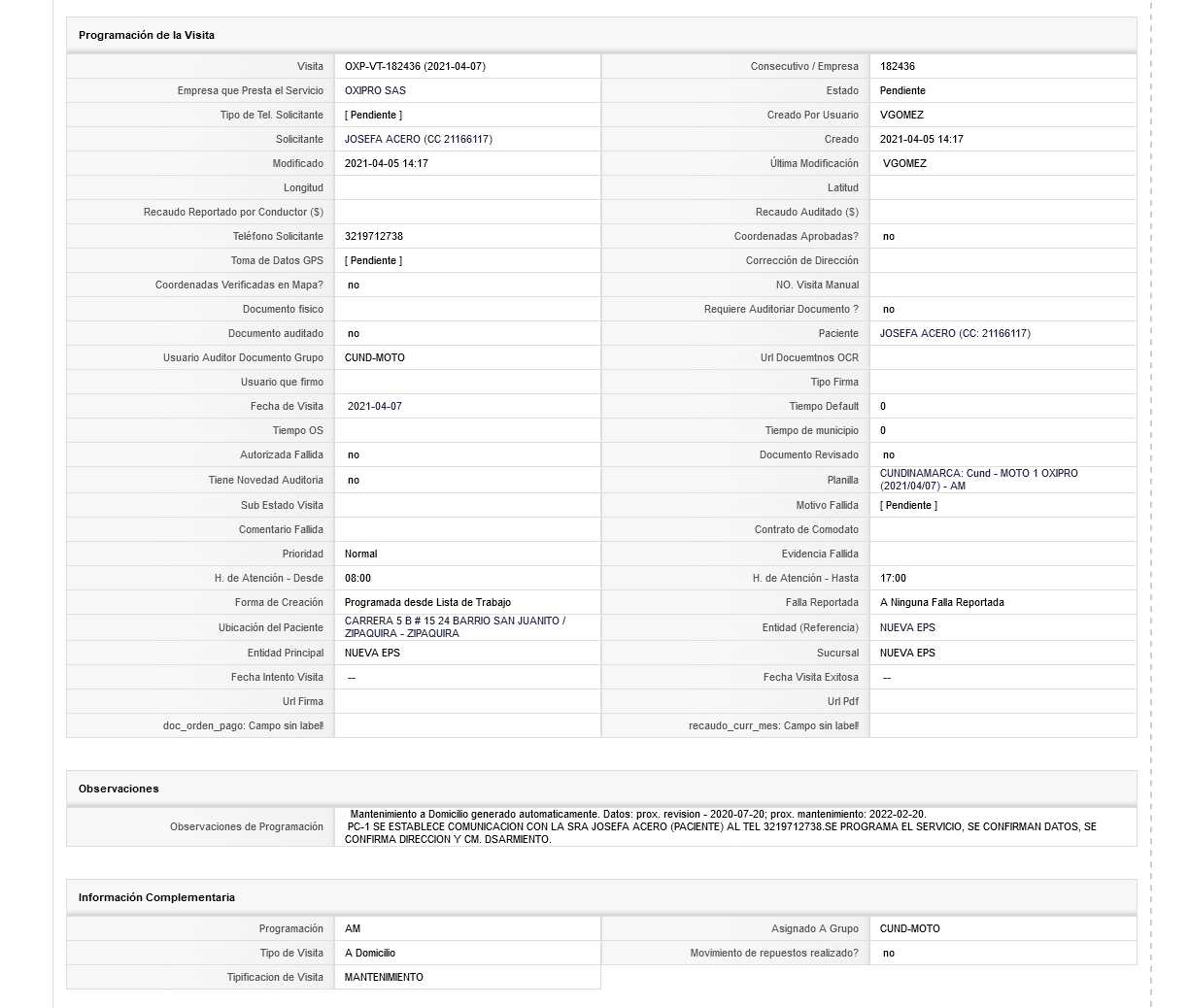
Task: Click the Documento auditado value no
Action: (354, 333)
